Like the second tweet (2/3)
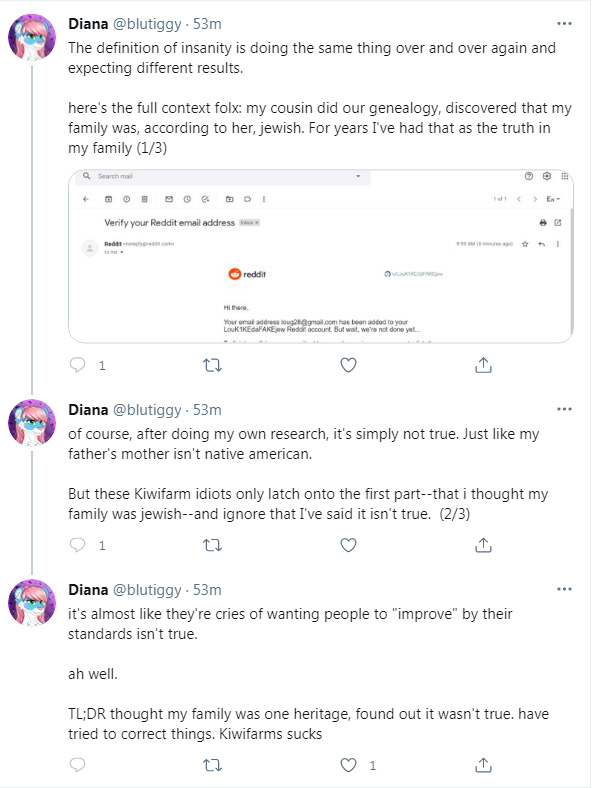 (x=348, y=545)
